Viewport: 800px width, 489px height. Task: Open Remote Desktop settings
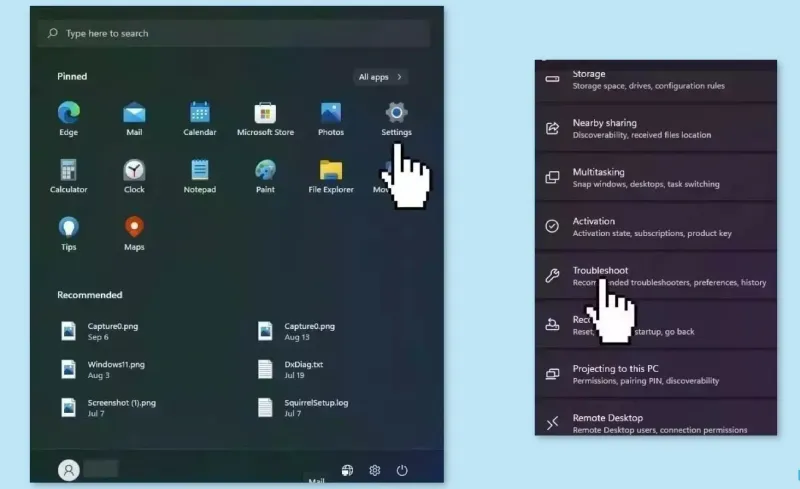(x=656, y=418)
